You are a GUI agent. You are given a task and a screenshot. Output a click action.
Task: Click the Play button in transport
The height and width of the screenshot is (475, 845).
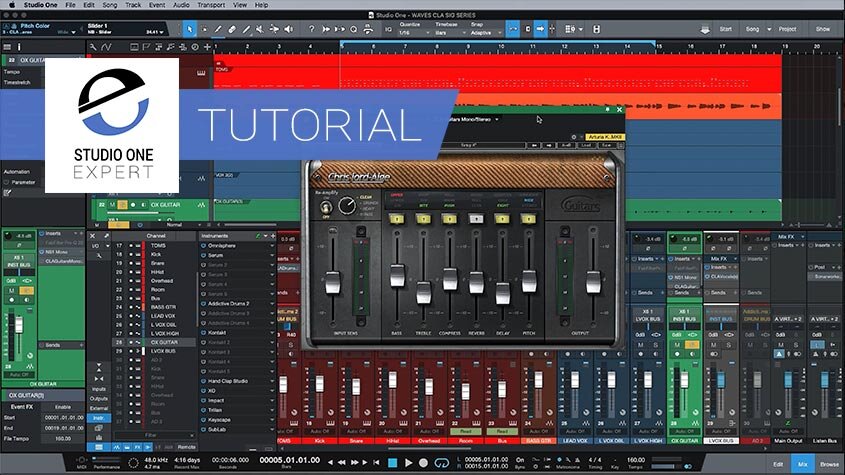(x=408, y=463)
